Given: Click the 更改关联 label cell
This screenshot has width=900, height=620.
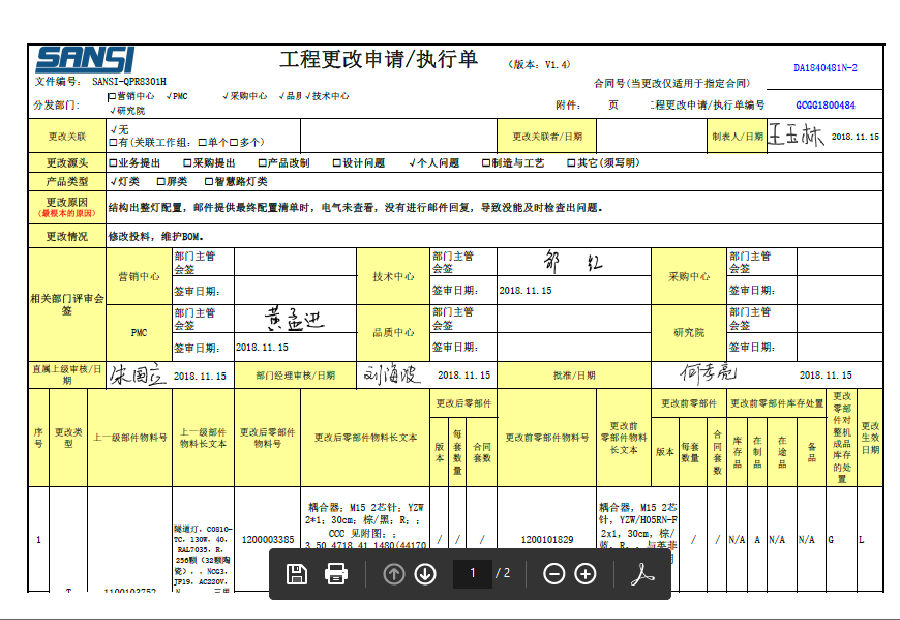Looking at the screenshot, I should point(67,136).
